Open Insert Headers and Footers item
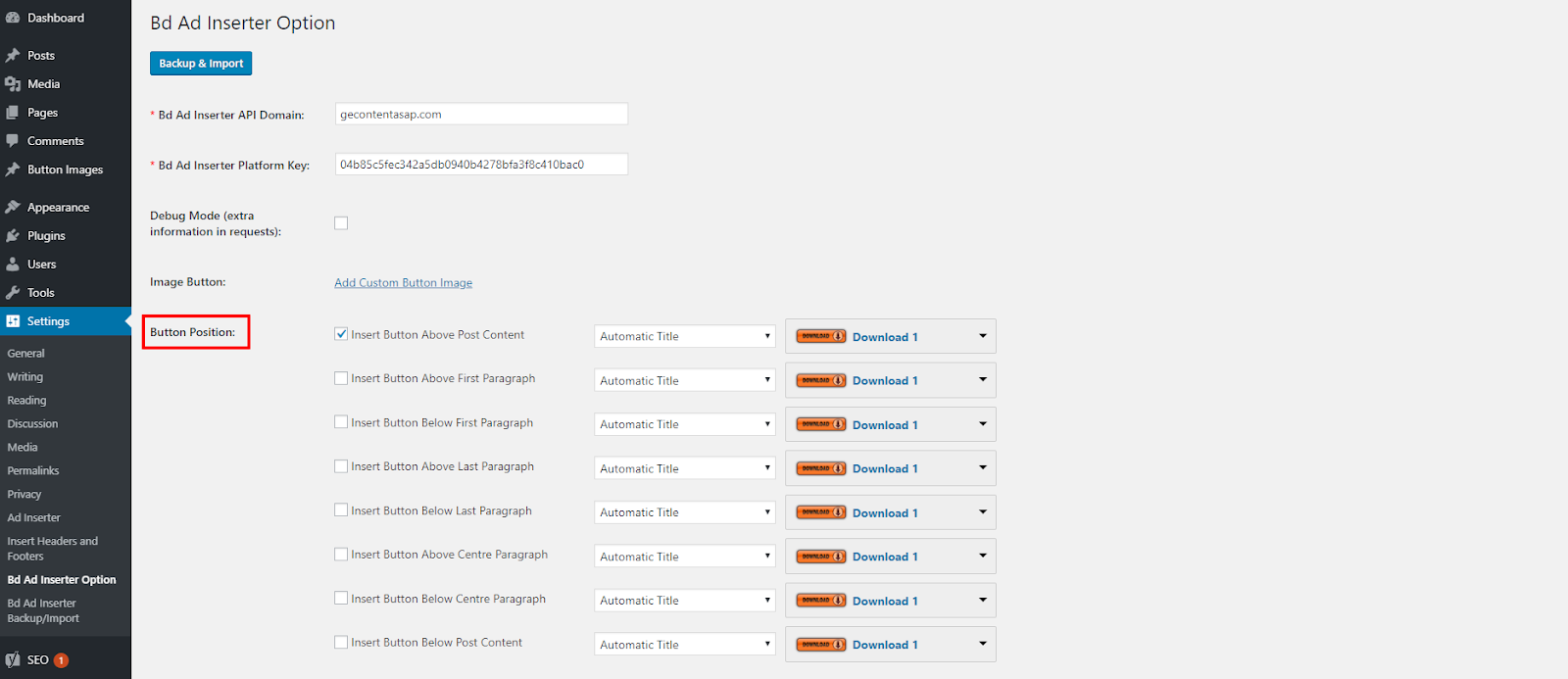1568x679 pixels. pyautogui.click(x=53, y=549)
